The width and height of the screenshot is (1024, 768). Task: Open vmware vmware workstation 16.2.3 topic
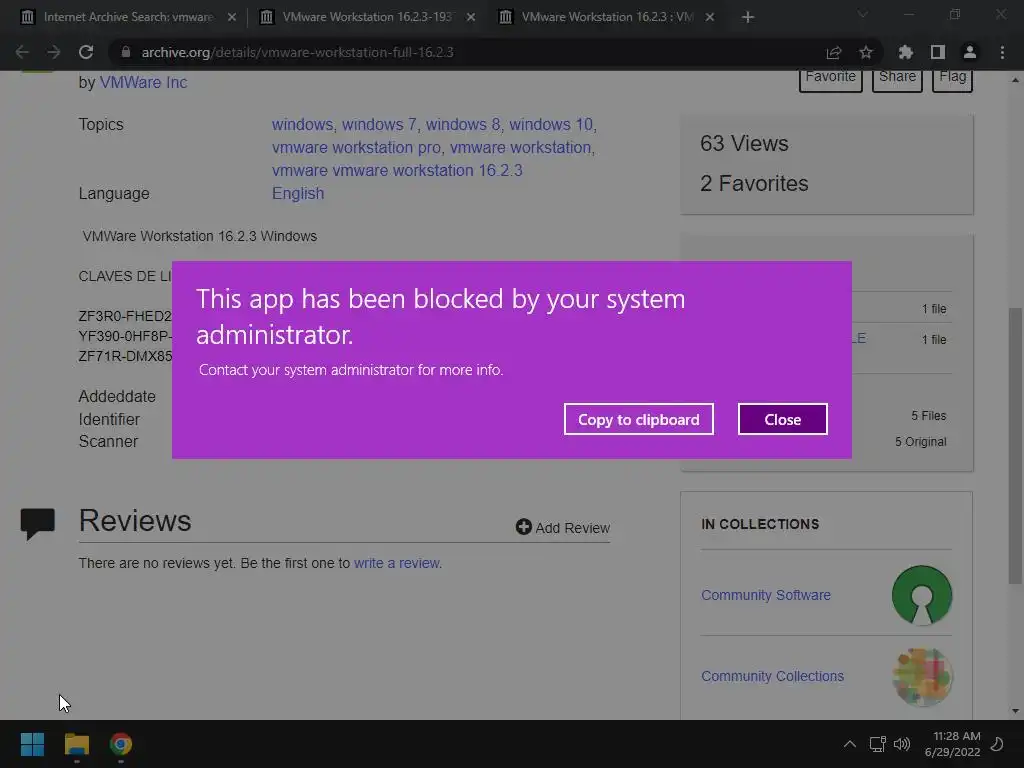pyautogui.click(x=397, y=170)
